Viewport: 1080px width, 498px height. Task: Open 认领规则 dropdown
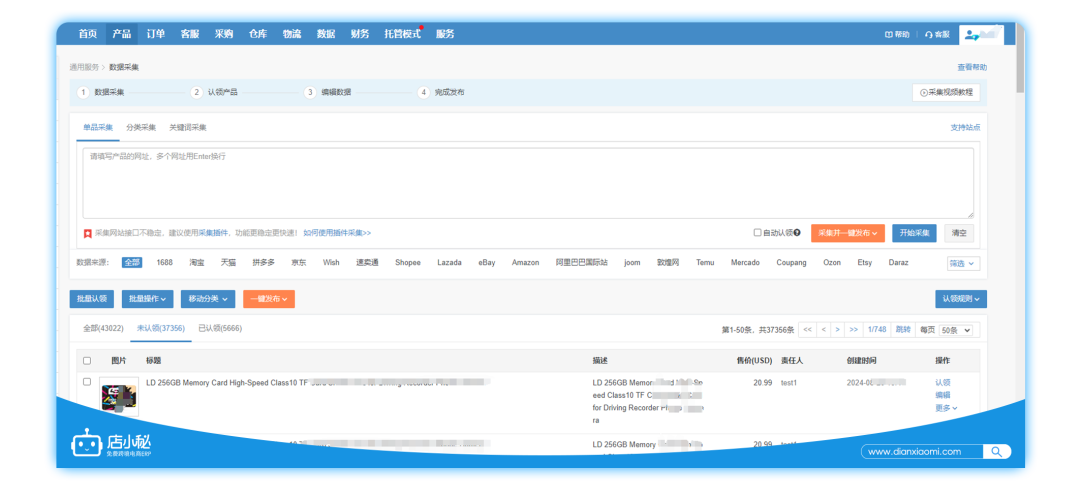coord(961,299)
